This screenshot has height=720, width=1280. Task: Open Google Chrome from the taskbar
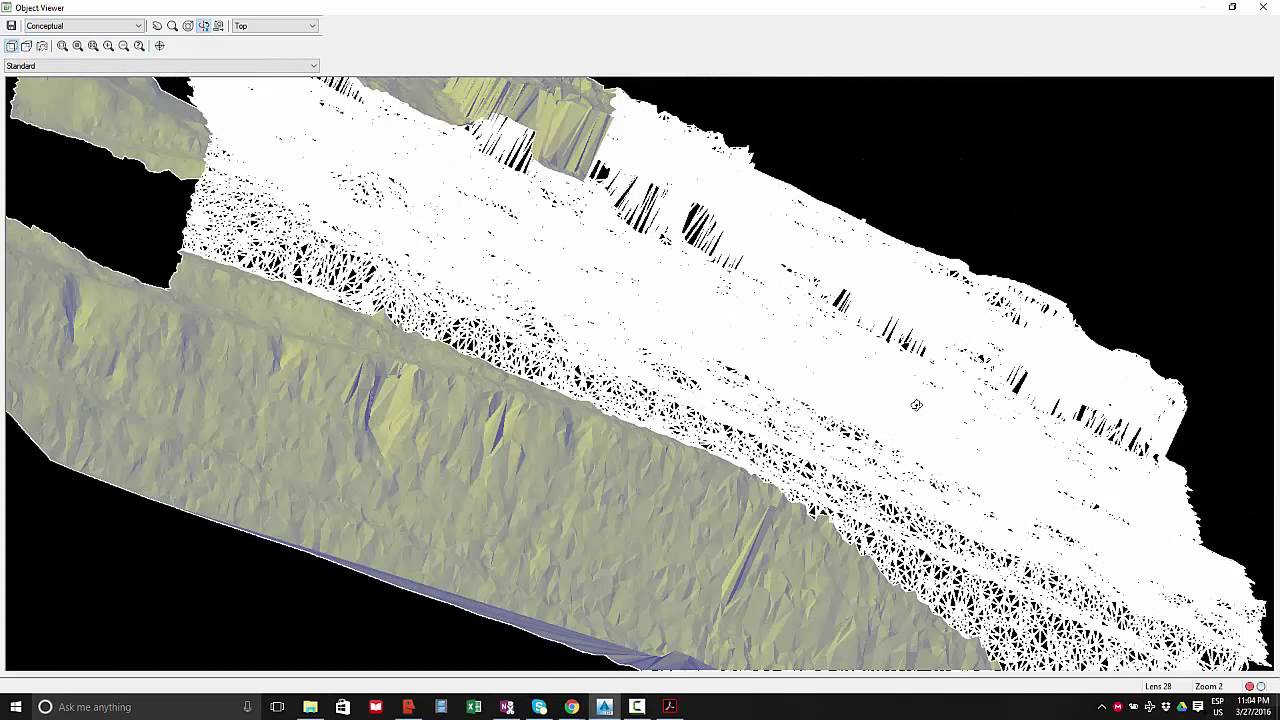click(572, 707)
